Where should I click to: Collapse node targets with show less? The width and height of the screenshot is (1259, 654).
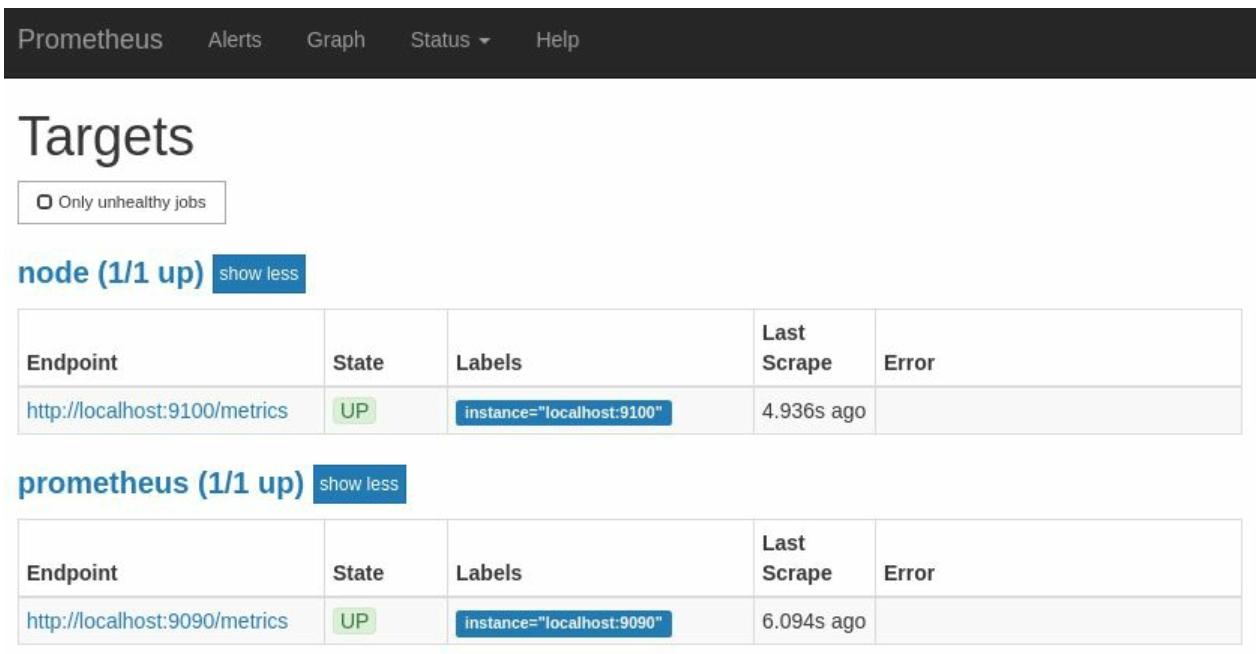259,273
